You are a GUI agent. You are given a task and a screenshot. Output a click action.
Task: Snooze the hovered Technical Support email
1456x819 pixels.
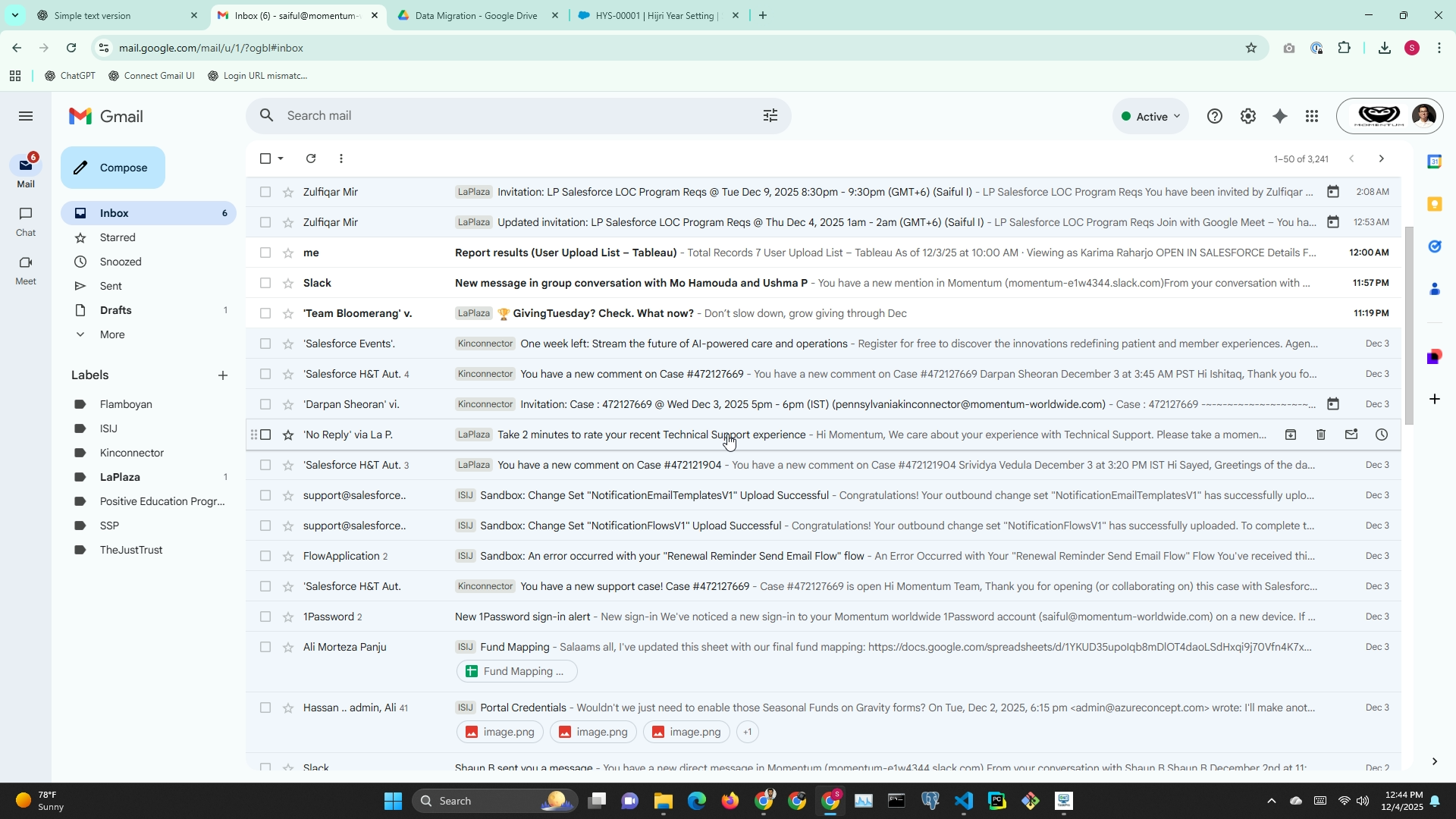point(1382,435)
